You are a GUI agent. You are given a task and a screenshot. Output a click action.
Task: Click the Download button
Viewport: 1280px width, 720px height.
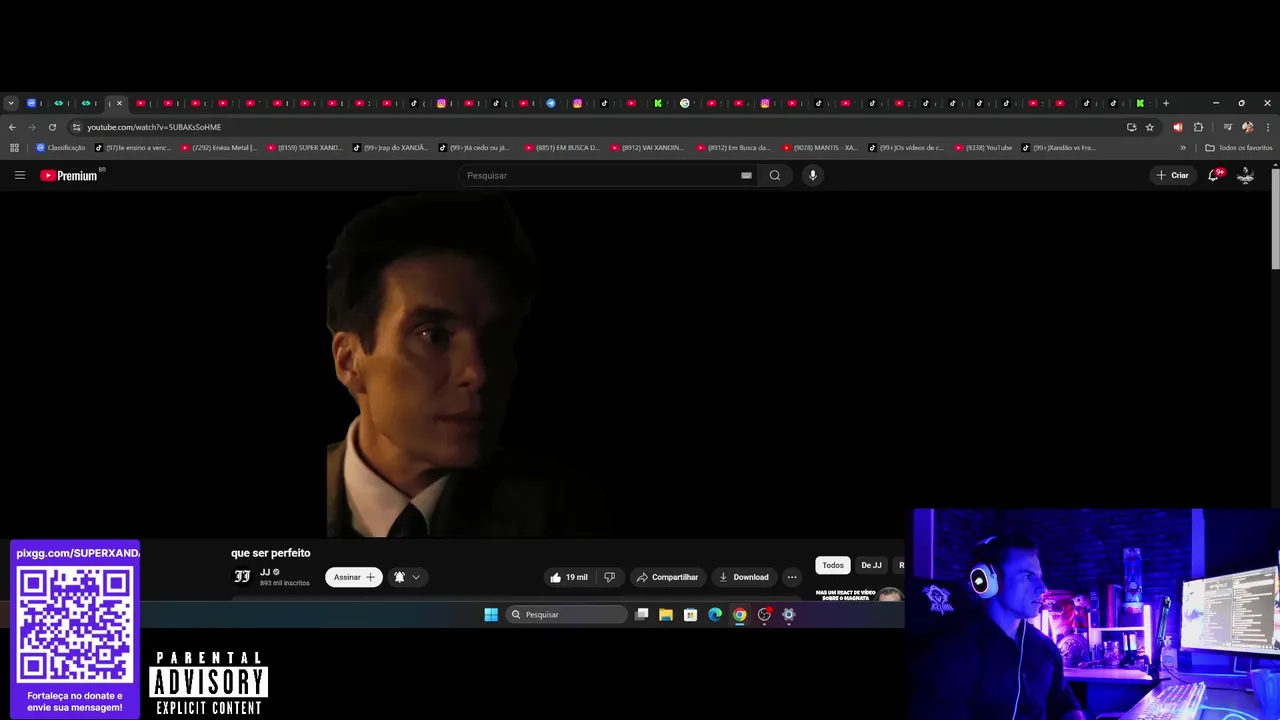[x=743, y=577]
